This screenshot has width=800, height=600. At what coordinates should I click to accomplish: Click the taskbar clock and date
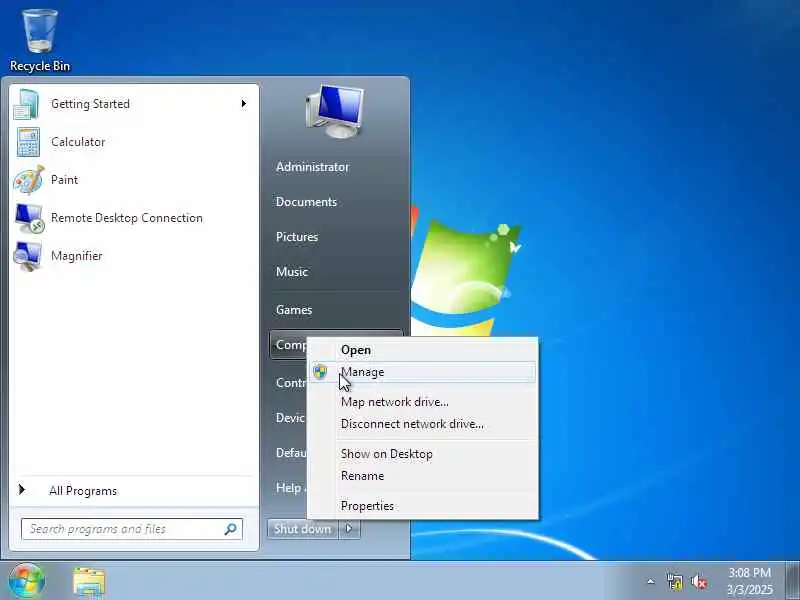pyautogui.click(x=749, y=581)
